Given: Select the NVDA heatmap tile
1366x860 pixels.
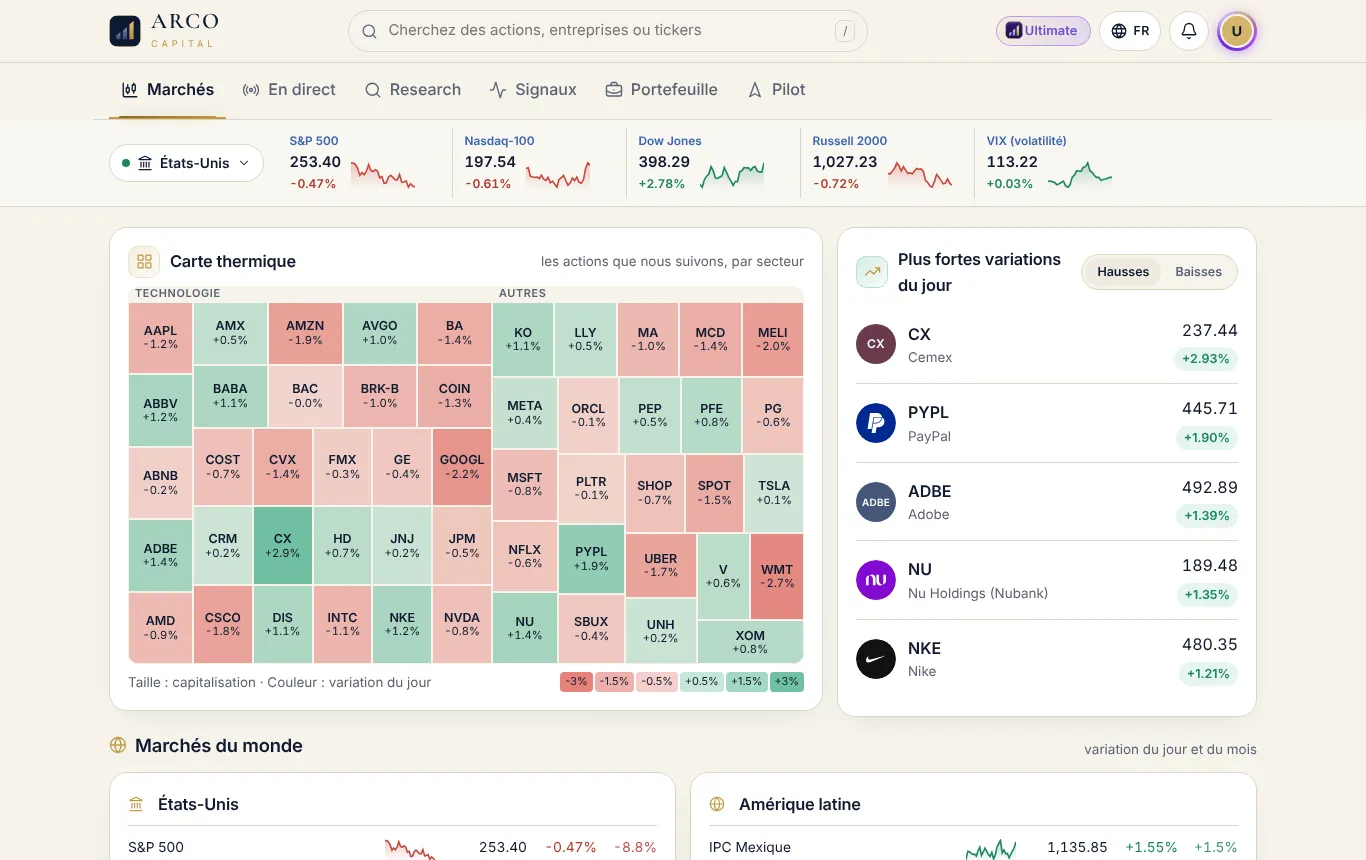Looking at the screenshot, I should (462, 625).
